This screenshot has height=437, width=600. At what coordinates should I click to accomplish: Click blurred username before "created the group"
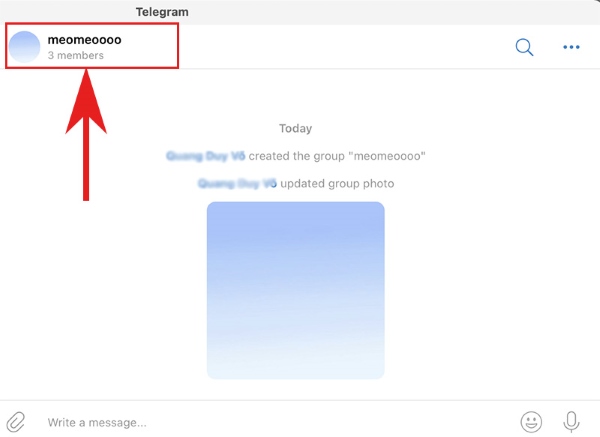pyautogui.click(x=205, y=156)
